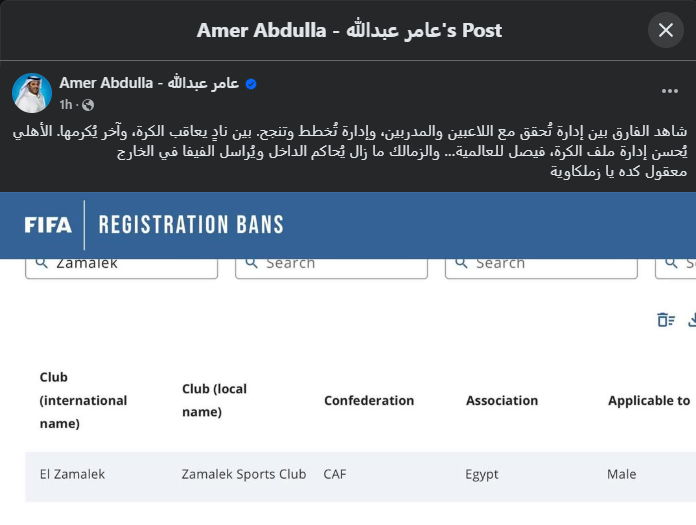The height and width of the screenshot is (525, 696).
Task: Focus the search field containing Zamalek
Action: [x=130, y=263]
